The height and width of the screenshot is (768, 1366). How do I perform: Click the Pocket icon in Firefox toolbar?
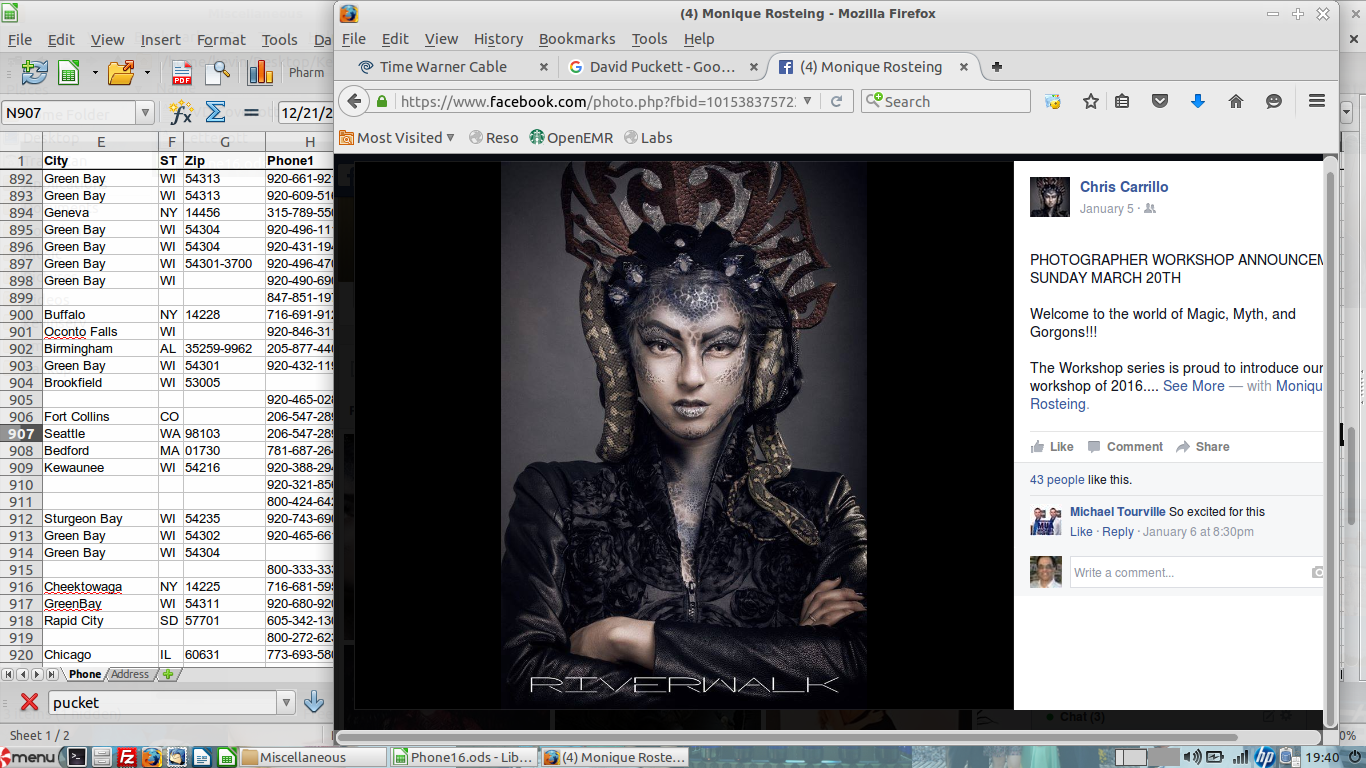(1160, 101)
